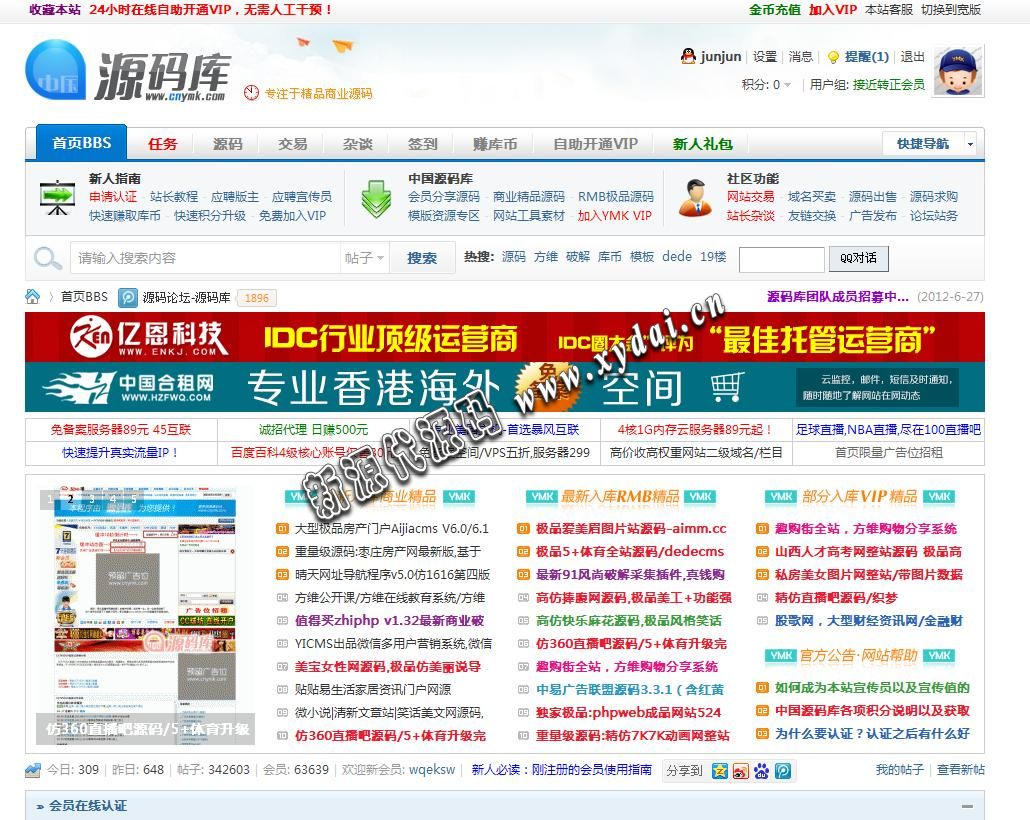Click the 加入YMK VIP link

tap(614, 216)
